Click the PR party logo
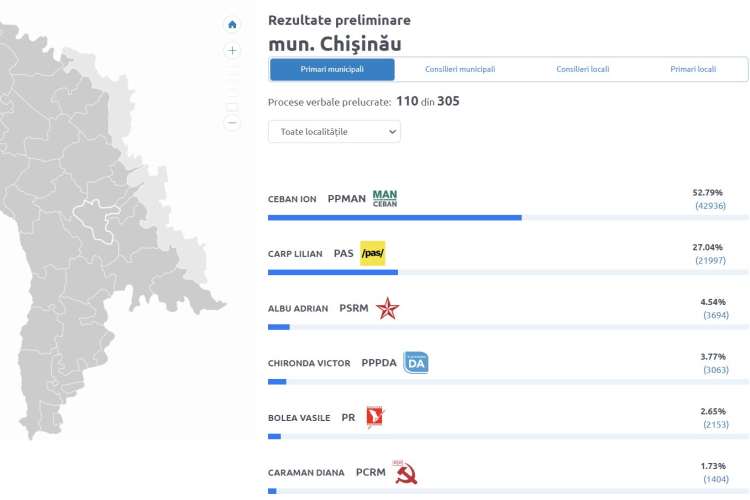This screenshot has width=750, height=500. (375, 417)
